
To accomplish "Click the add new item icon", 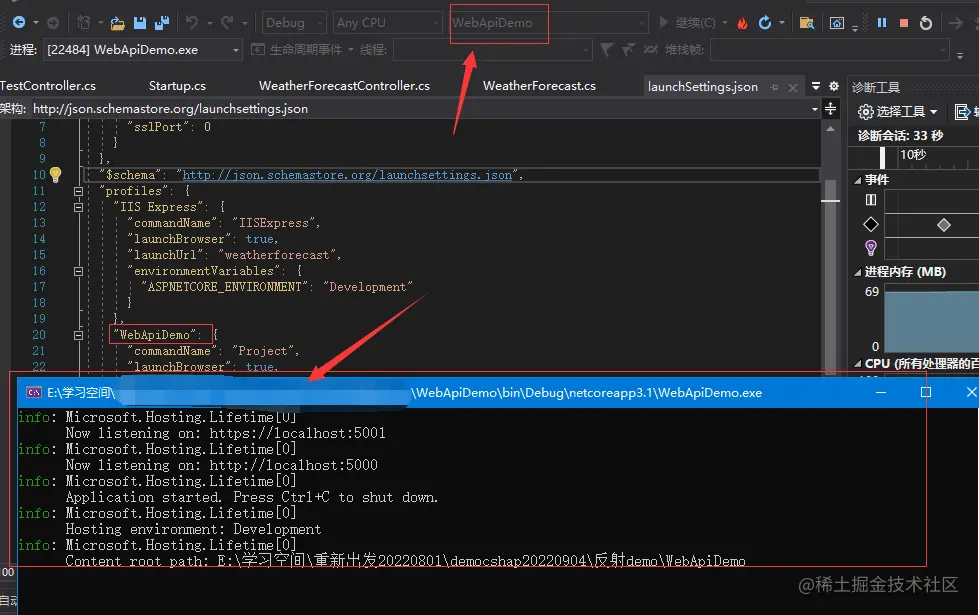I will [83, 22].
